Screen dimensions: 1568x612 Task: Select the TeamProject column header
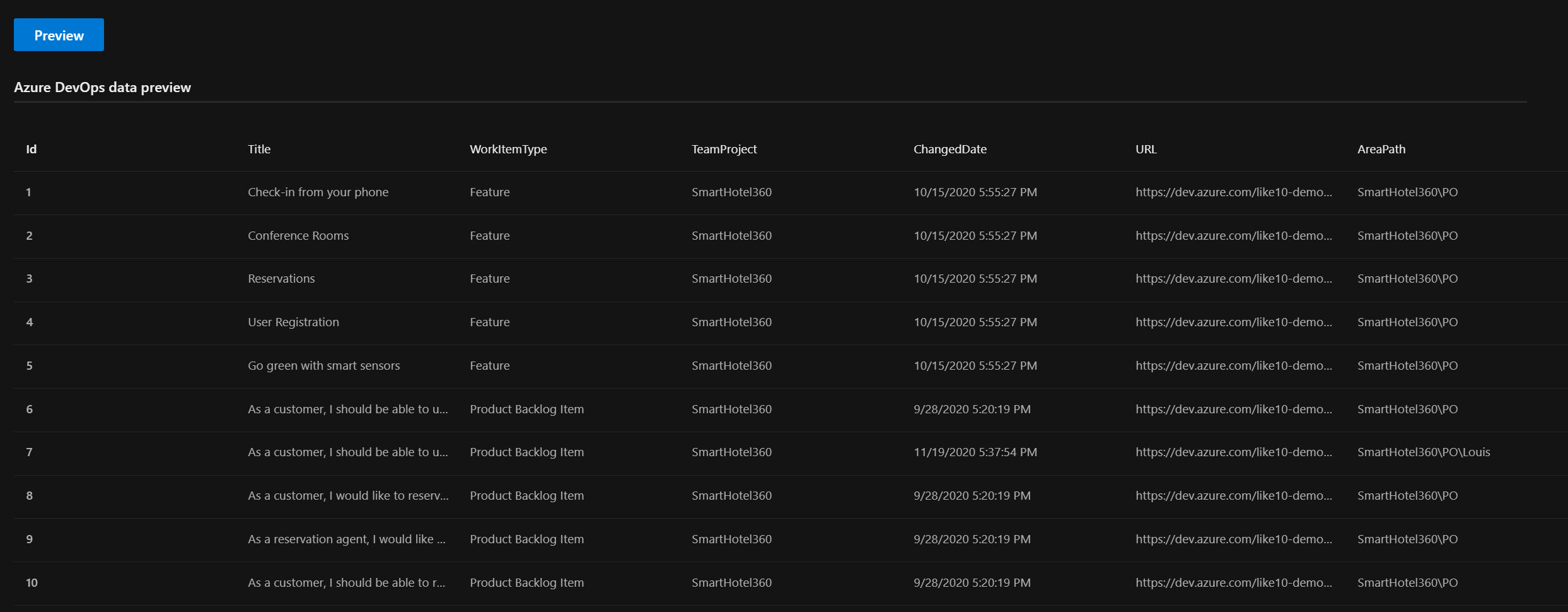[x=723, y=150]
